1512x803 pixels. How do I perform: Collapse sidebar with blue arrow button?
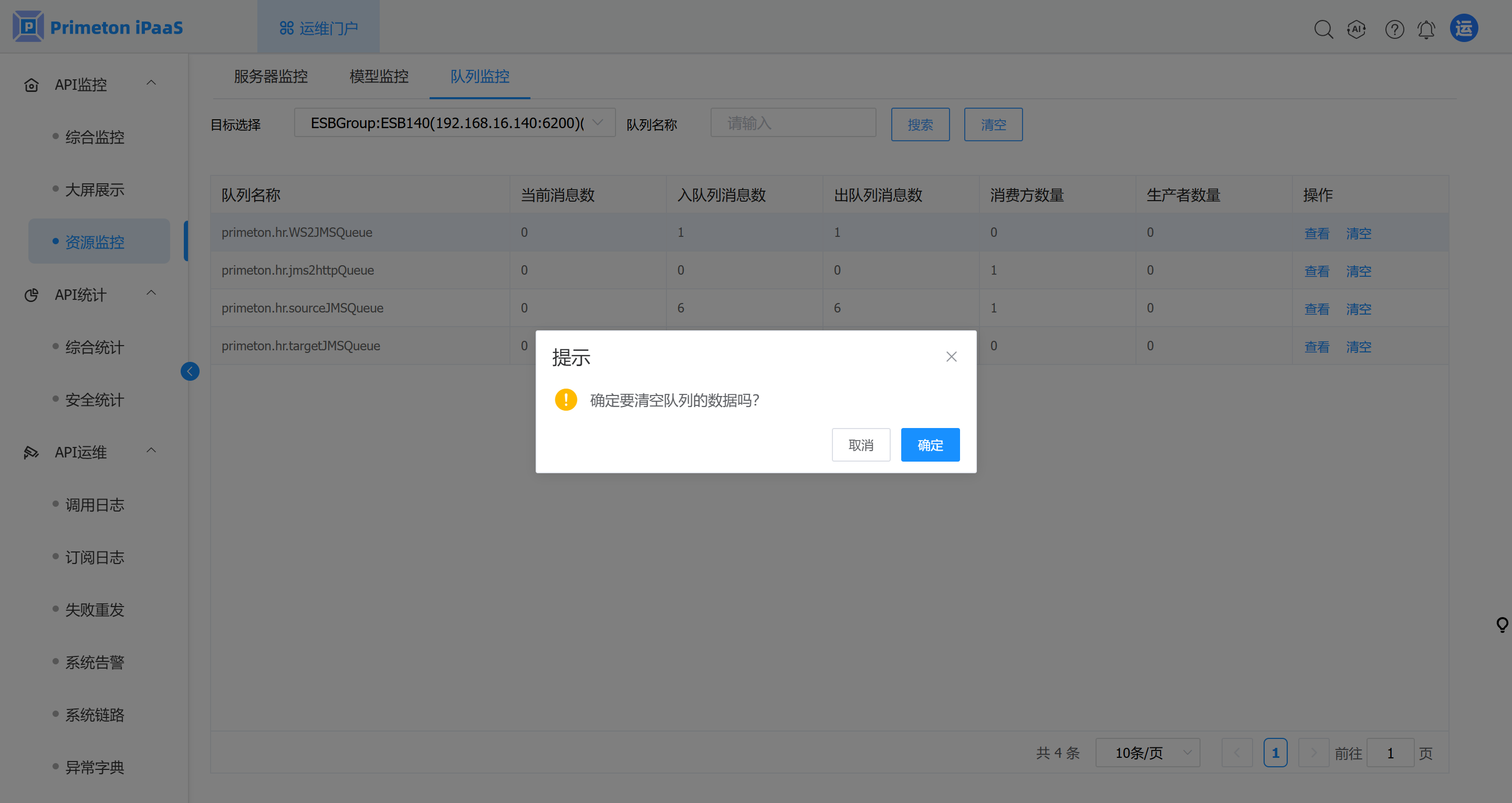click(x=190, y=371)
